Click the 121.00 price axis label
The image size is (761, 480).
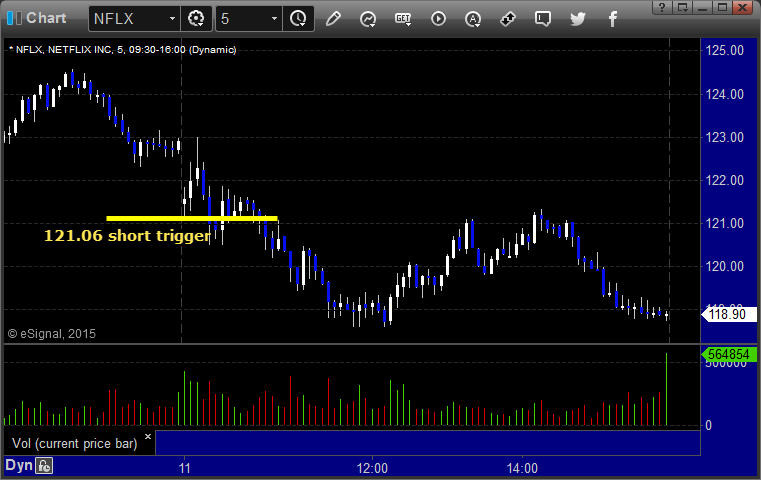[725, 223]
